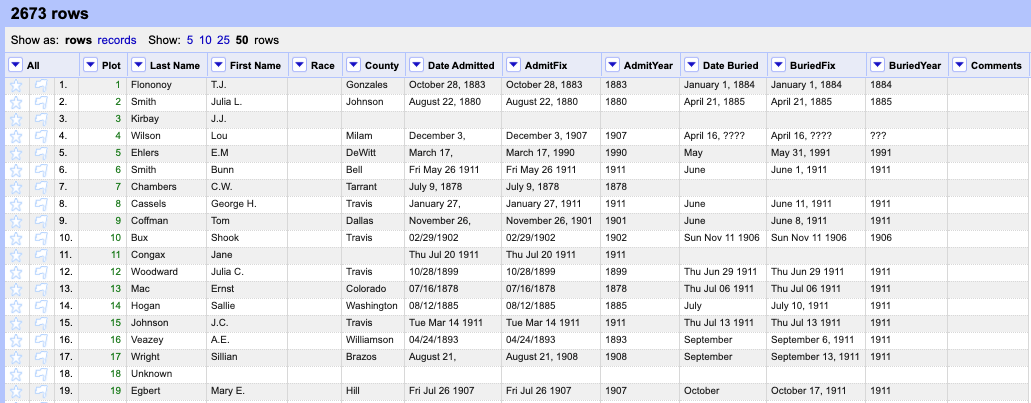Star row 3 Kirbay
The height and width of the screenshot is (403, 1031).
[x=16, y=119]
